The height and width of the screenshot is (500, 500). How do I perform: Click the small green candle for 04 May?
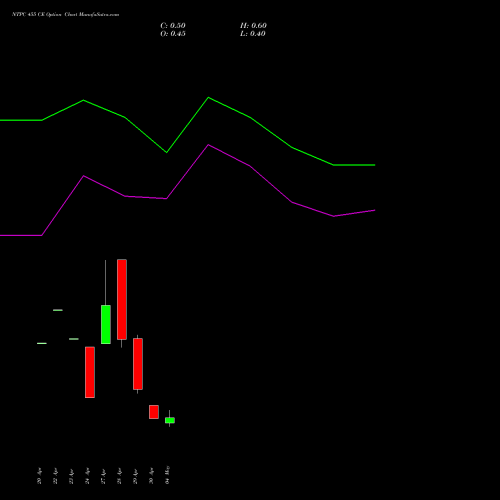[170, 420]
